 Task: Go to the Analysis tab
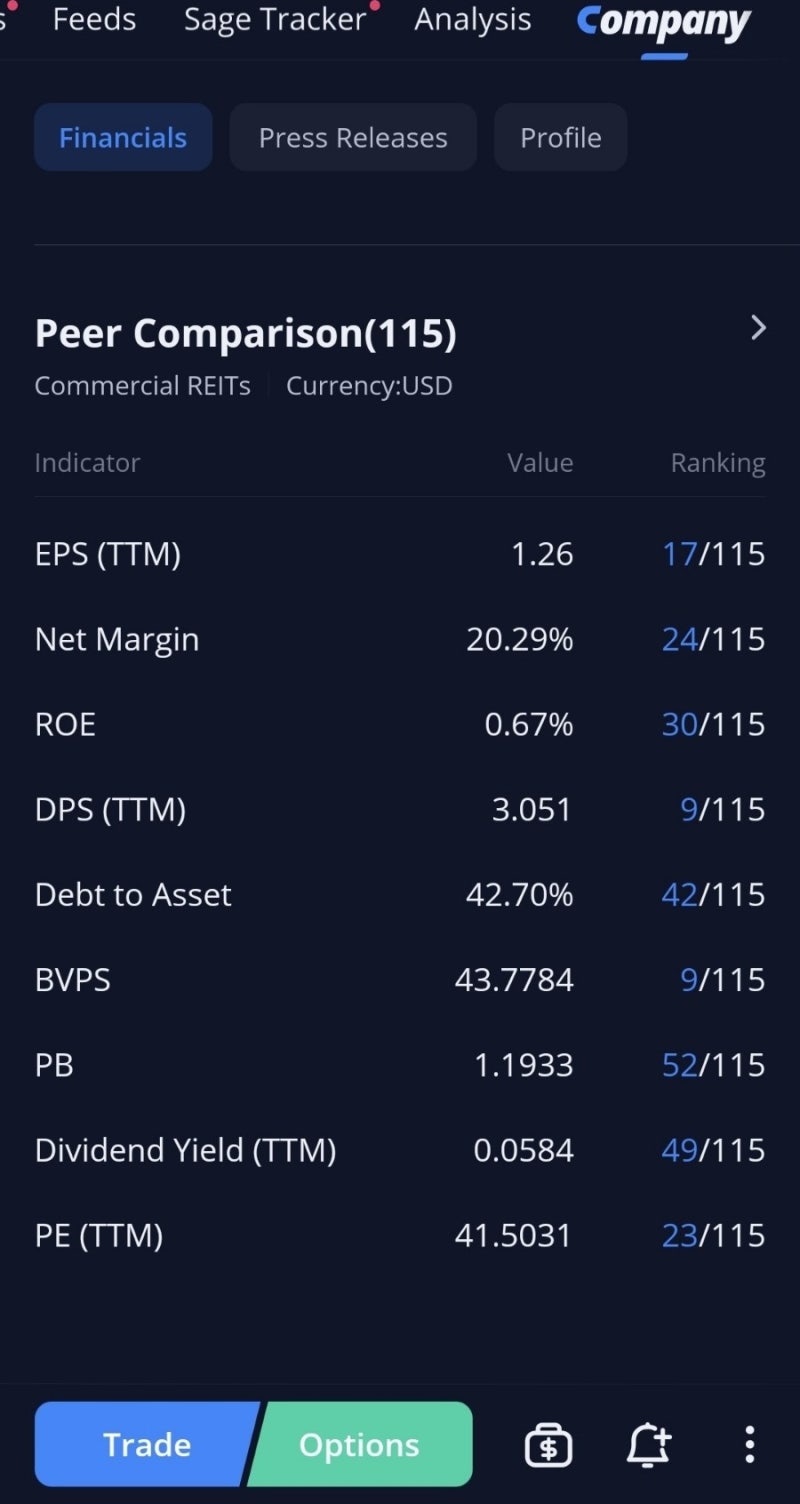coord(473,20)
